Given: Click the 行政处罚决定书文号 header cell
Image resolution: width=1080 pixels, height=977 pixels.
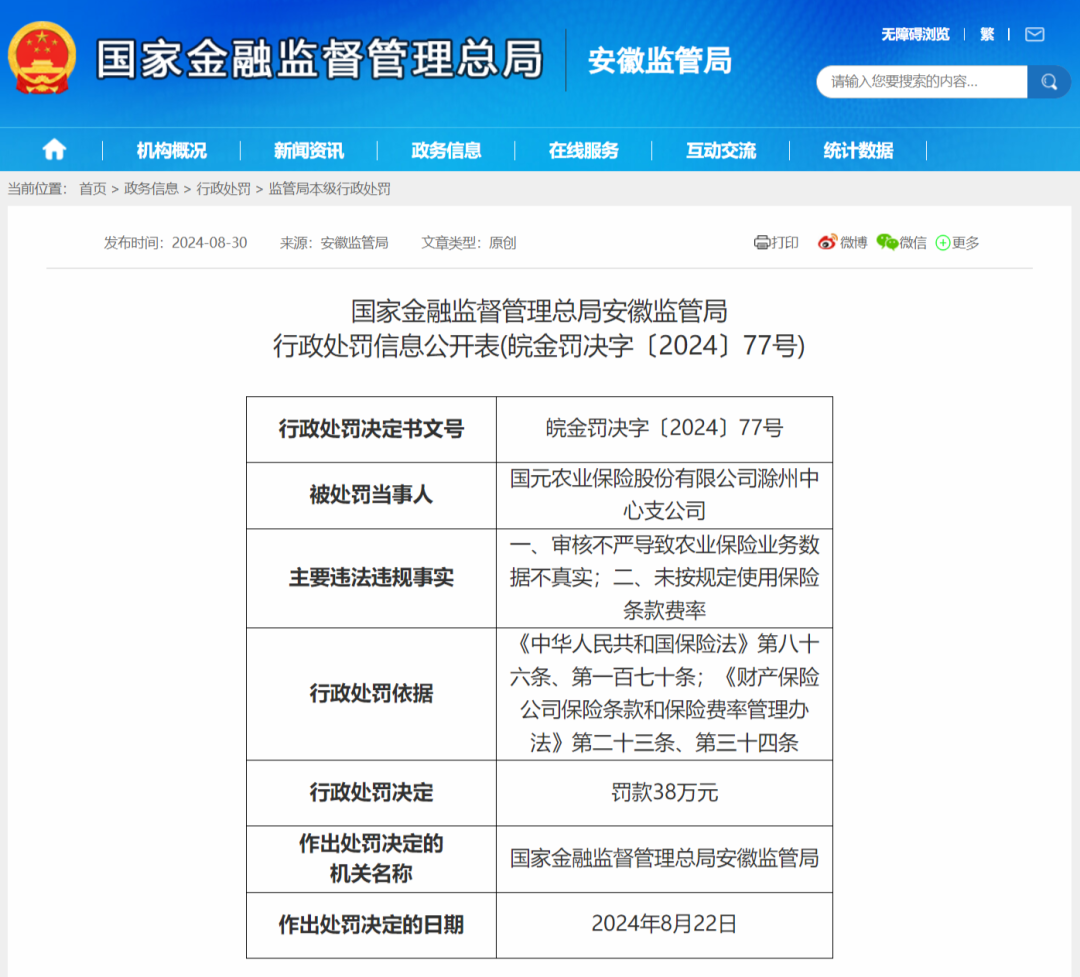Looking at the screenshot, I should click(371, 429).
